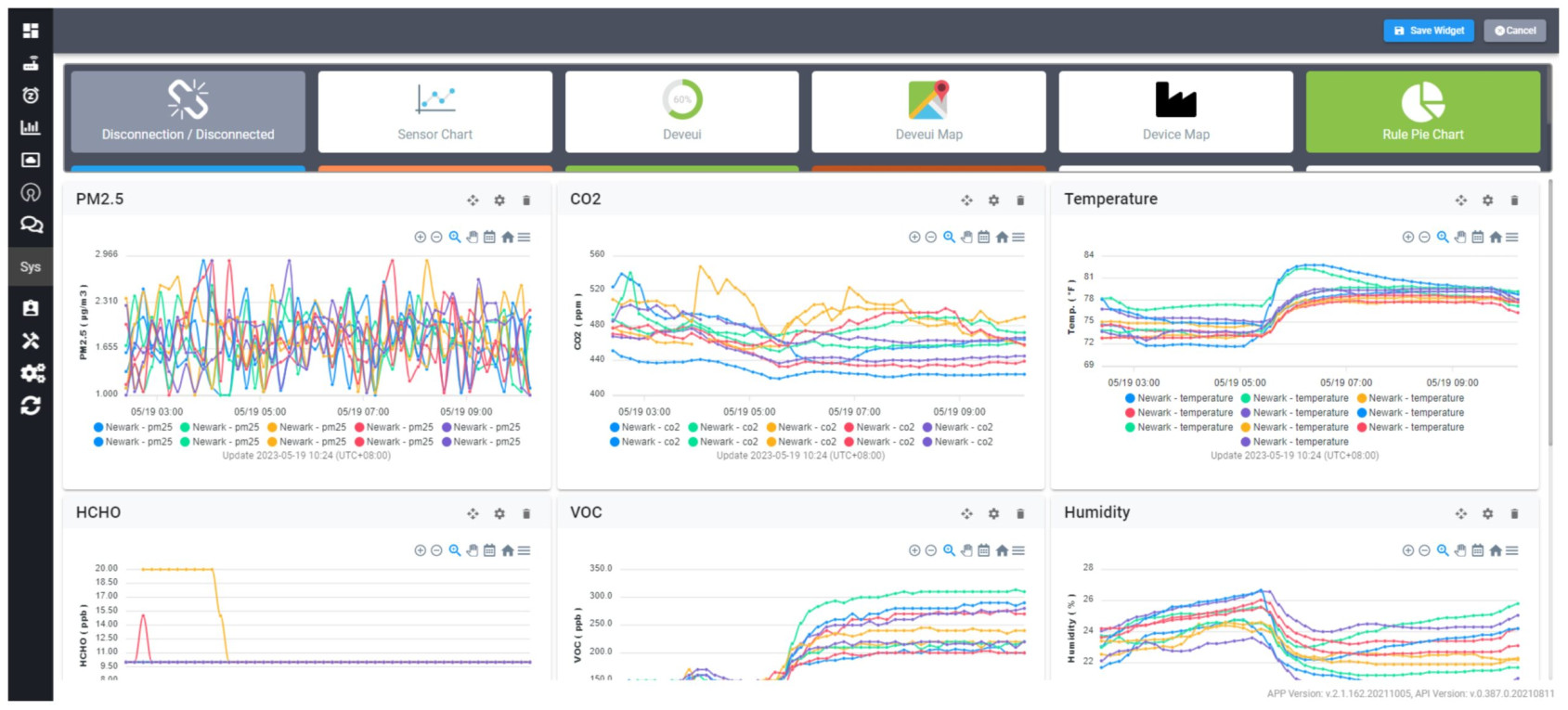Toggle the hand pan tool on CO2 chart
The width and height of the screenshot is (1568, 710).
(x=966, y=238)
